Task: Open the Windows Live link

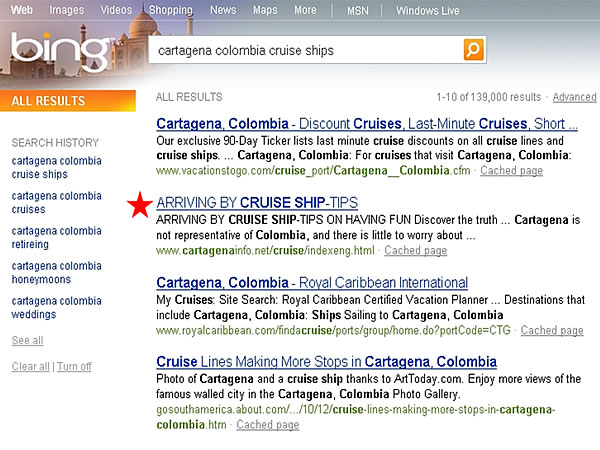Action: click(428, 10)
